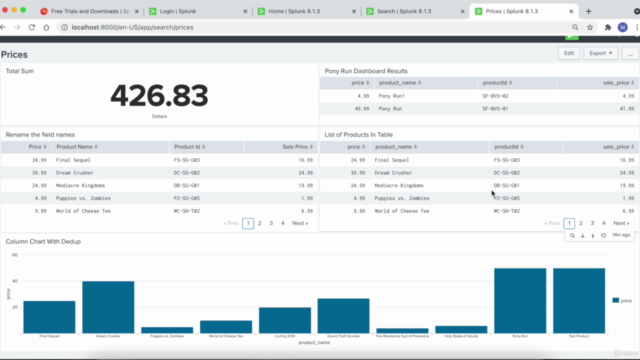Viewport: 640px width, 360px height.
Task: Click Next in List of Products pagination
Action: (x=621, y=223)
